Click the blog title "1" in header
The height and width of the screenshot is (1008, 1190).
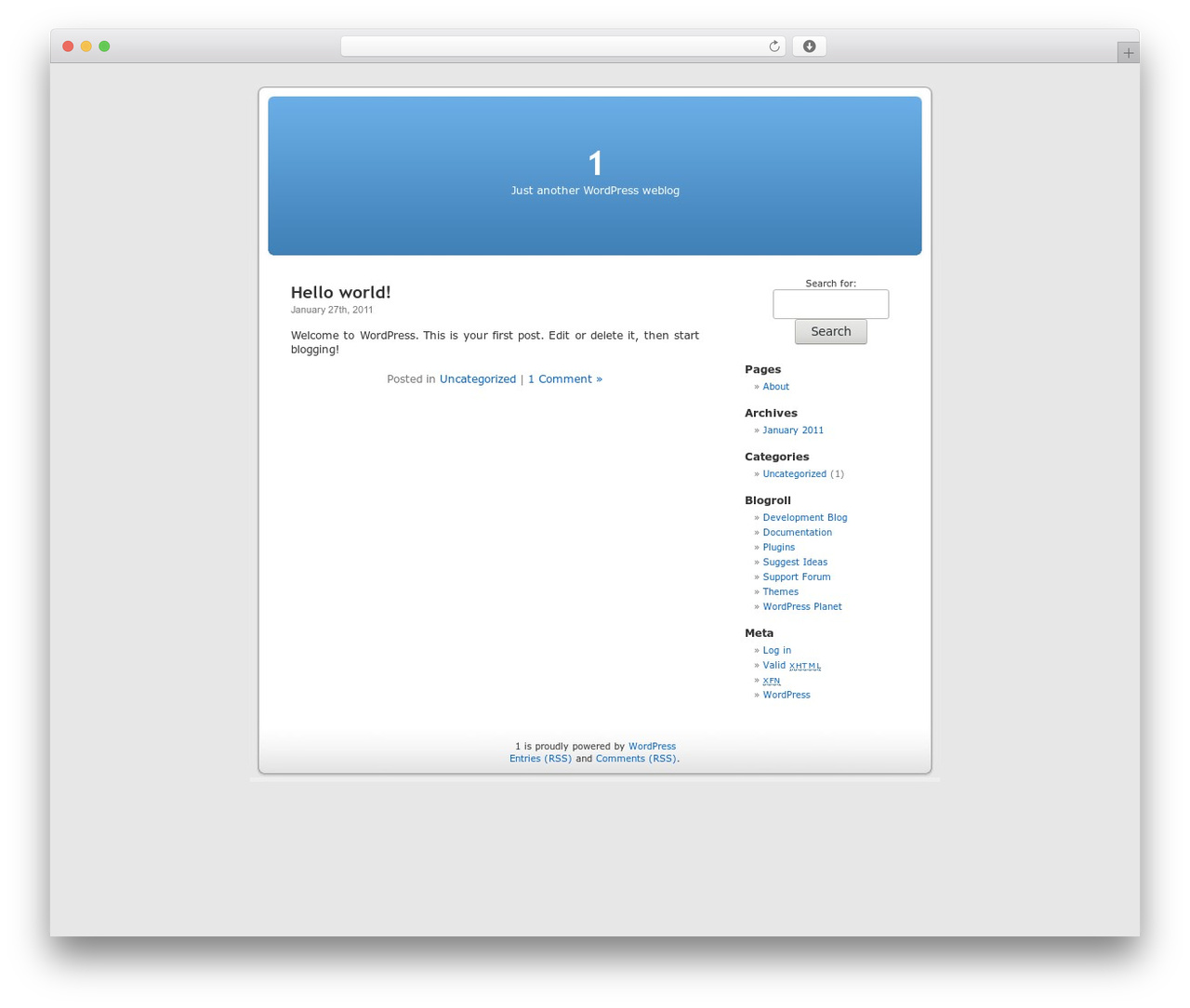tap(595, 164)
